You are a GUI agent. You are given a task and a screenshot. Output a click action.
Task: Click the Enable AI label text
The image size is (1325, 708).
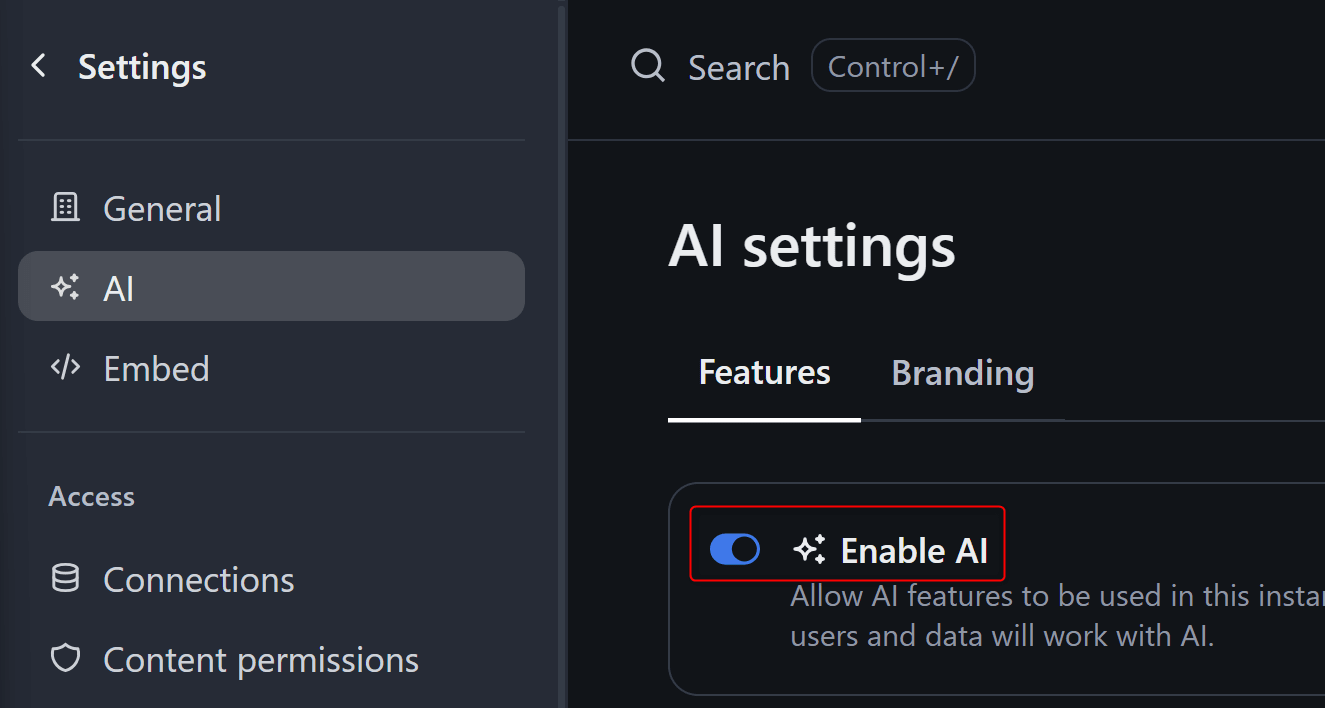(x=914, y=550)
